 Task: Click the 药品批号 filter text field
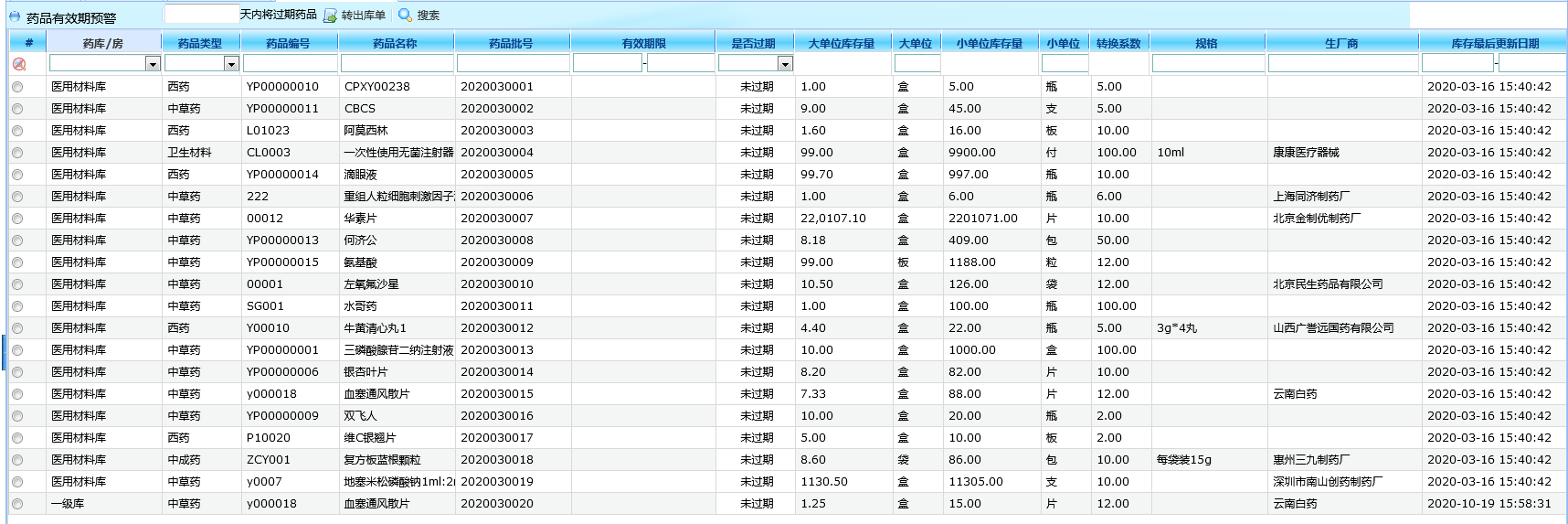pos(513,64)
